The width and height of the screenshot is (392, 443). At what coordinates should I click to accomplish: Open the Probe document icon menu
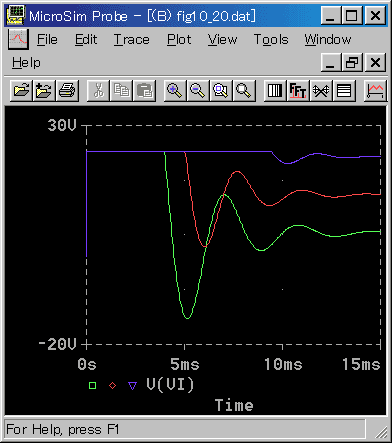tap(18, 39)
